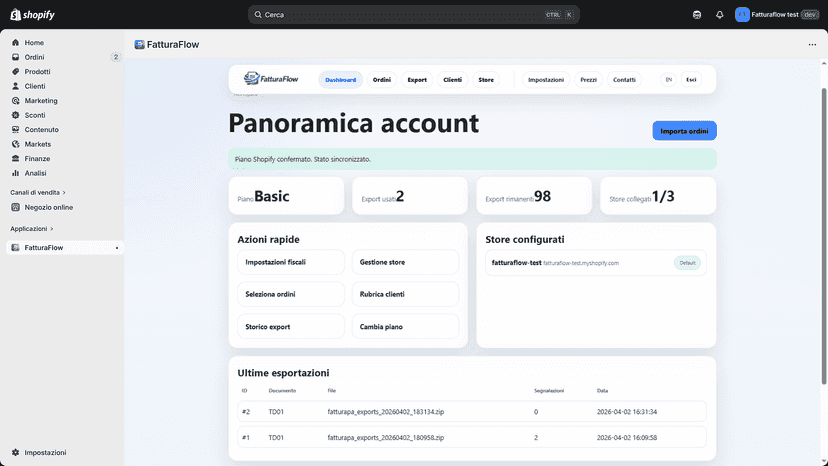The height and width of the screenshot is (466, 828).
Task: Switch to the Ordini tab in FatturaFlow
Action: (382, 80)
